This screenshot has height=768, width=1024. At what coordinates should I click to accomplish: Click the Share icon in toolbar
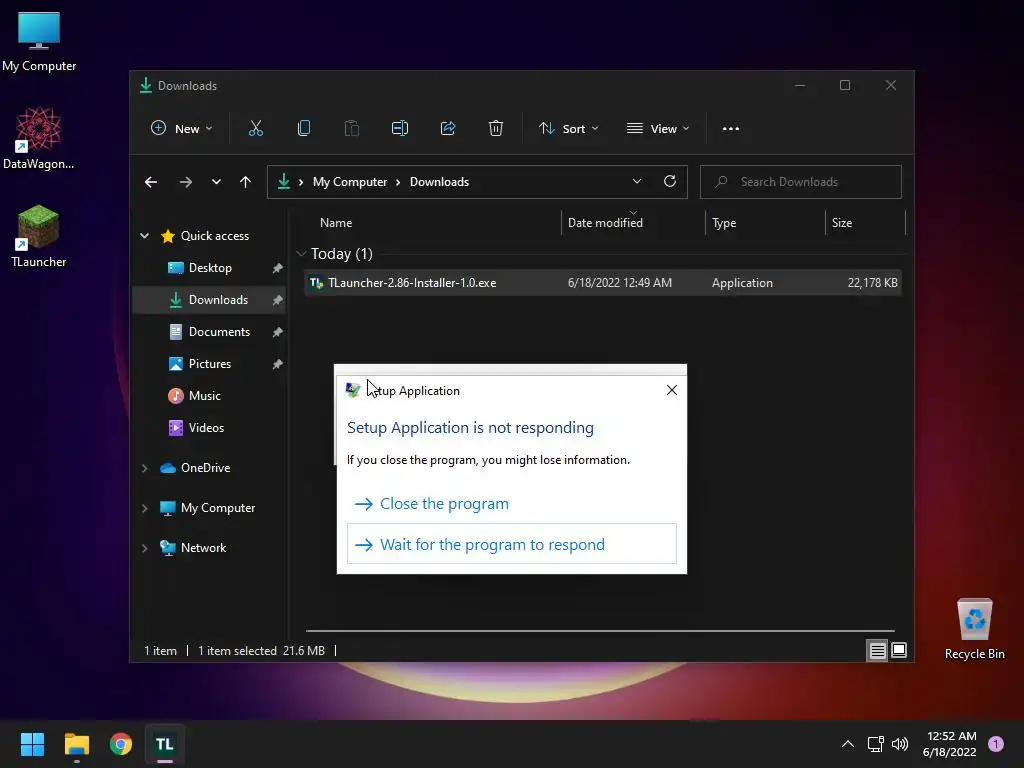pyautogui.click(x=448, y=129)
